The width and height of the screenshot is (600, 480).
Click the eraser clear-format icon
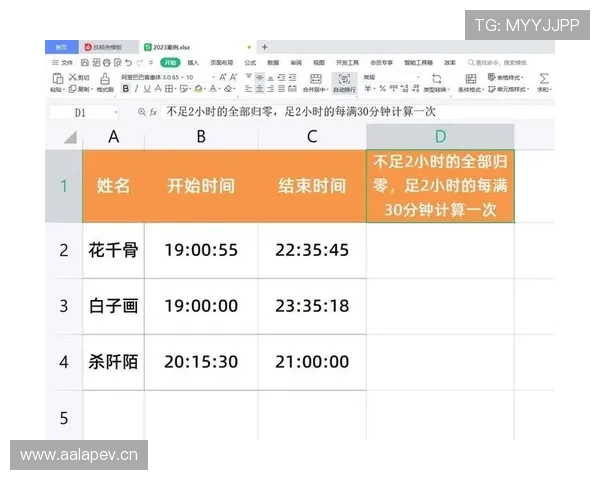228,89
